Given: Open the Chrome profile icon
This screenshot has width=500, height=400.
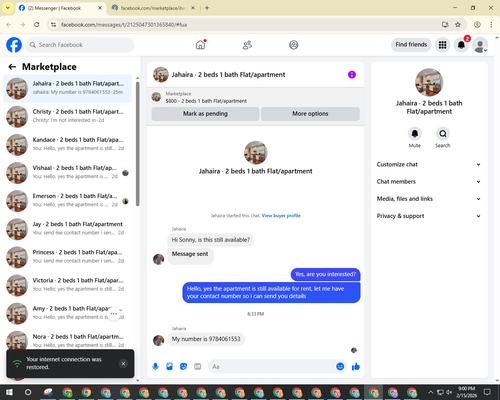Looking at the screenshot, I should tap(477, 25).
